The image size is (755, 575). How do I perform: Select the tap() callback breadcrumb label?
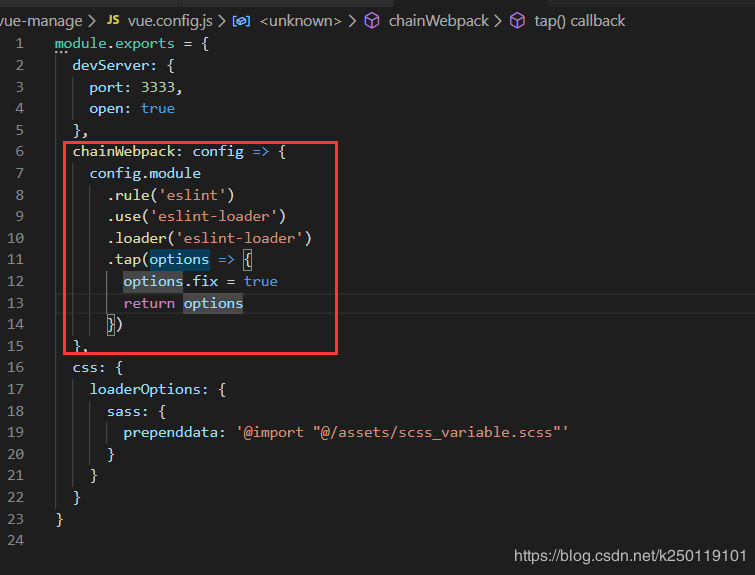(579, 20)
